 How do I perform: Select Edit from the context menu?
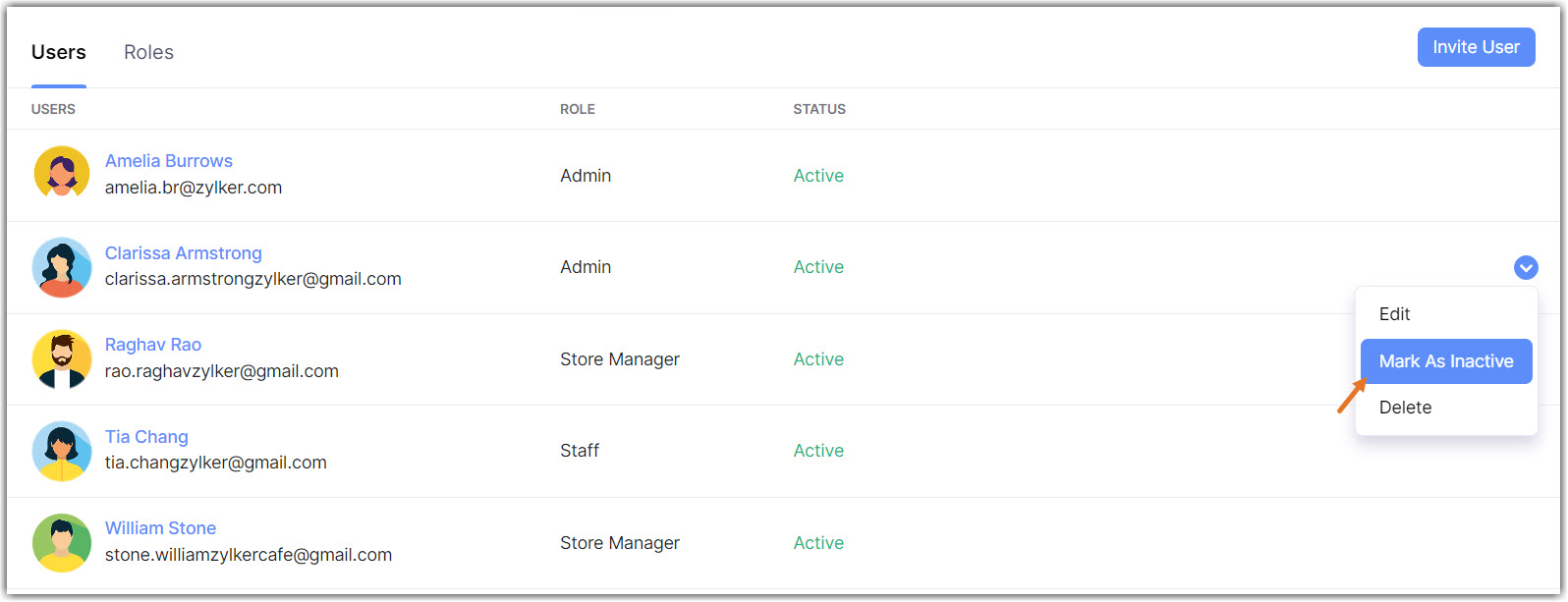1394,314
